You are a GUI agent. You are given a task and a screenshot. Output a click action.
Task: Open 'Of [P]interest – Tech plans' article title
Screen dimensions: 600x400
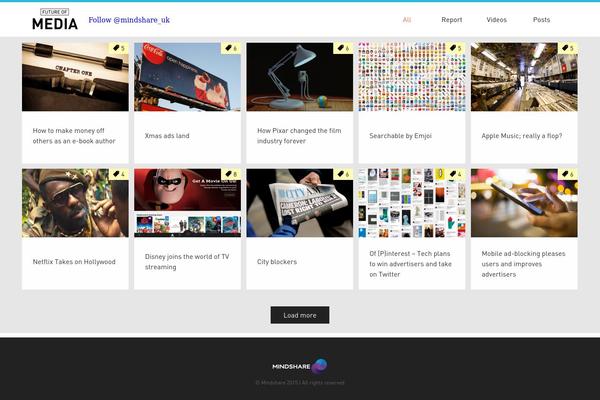[x=410, y=264]
